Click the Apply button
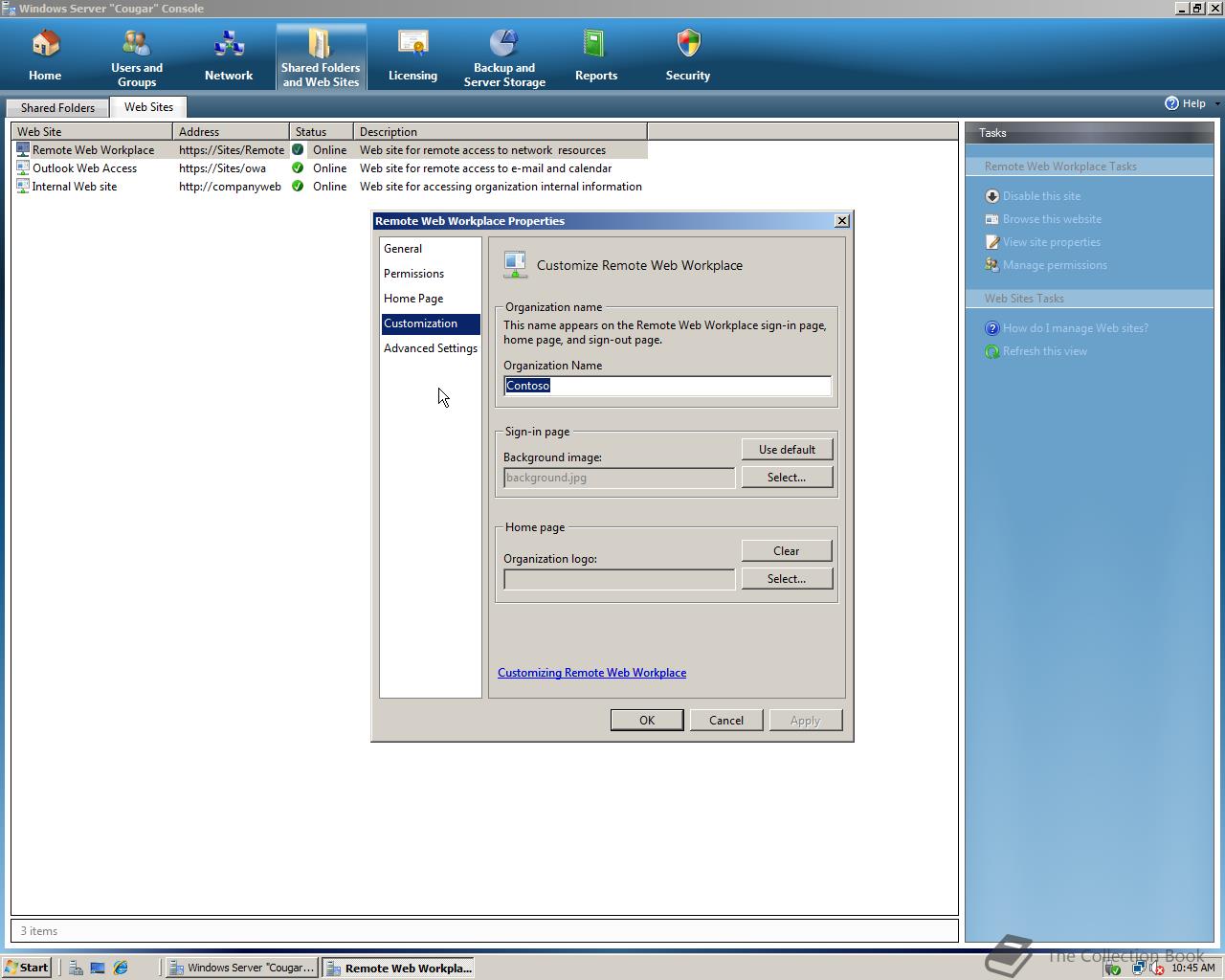The image size is (1225, 980). 806,720
